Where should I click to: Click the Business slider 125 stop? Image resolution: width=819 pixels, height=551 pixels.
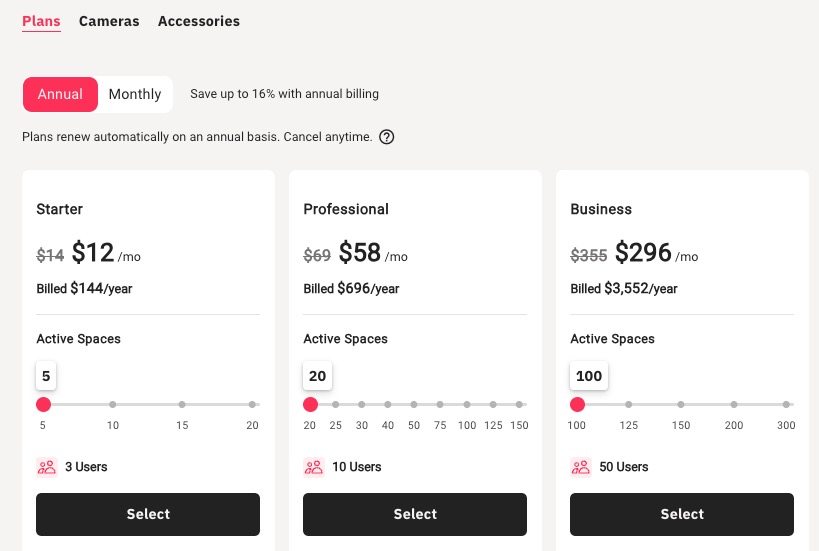[629, 405]
